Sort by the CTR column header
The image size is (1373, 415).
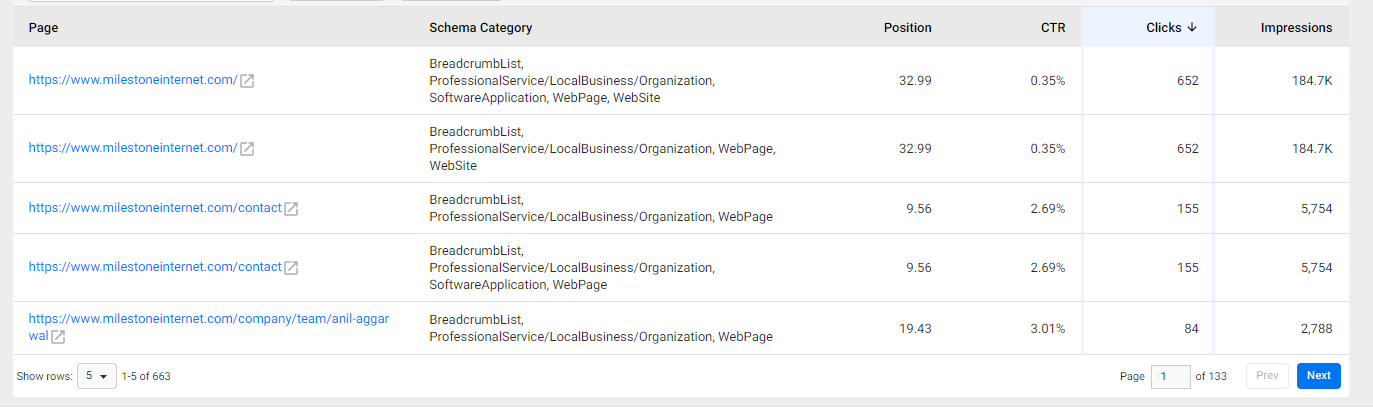coord(1053,28)
